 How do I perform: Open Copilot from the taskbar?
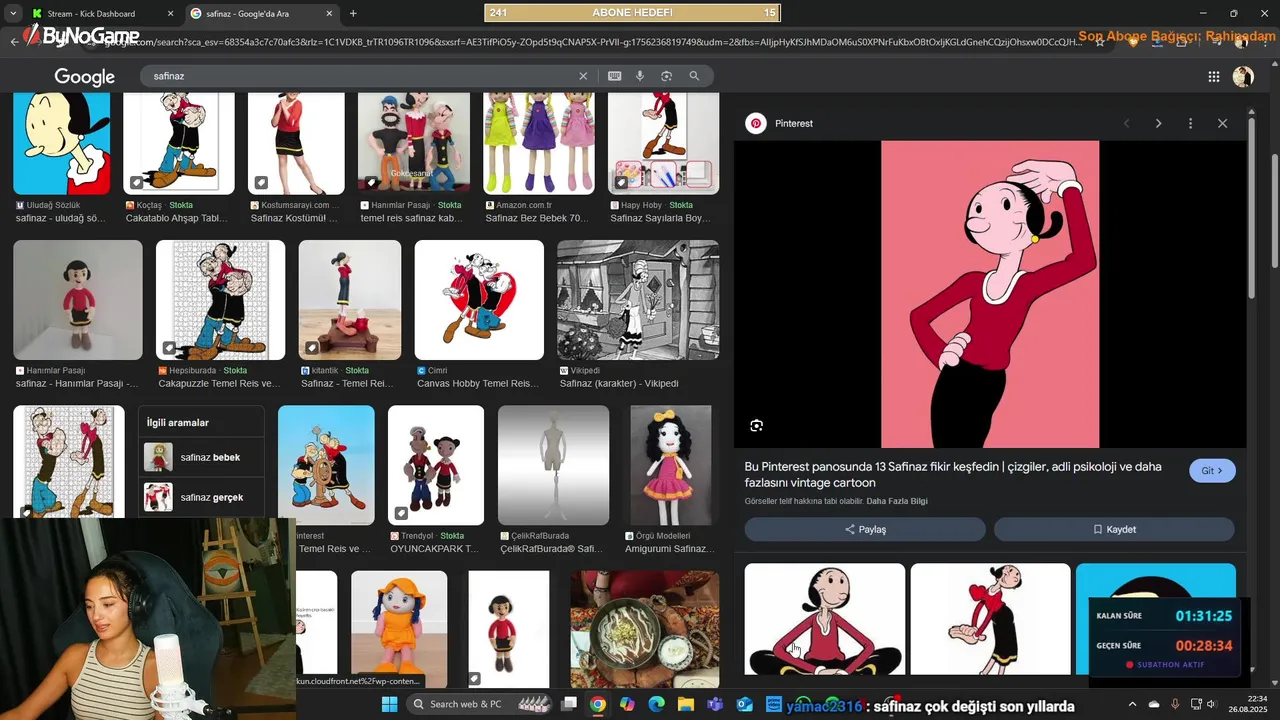coord(627,704)
